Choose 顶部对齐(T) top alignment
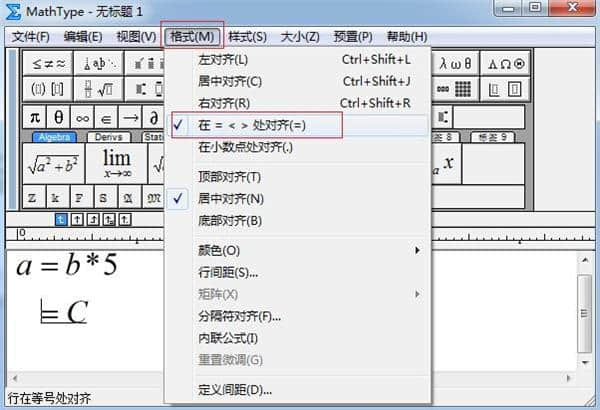 tap(297, 177)
